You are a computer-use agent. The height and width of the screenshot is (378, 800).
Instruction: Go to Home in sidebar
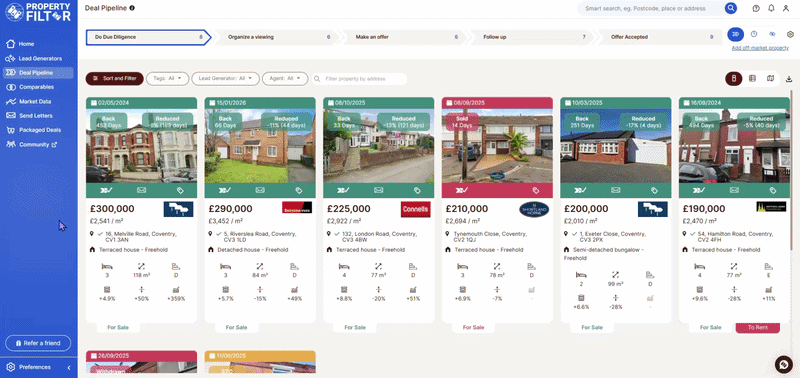click(38, 44)
